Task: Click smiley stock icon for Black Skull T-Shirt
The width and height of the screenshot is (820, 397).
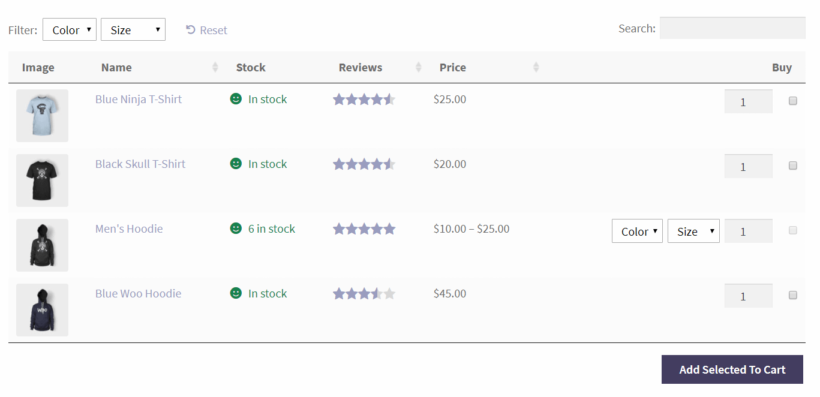Action: click(236, 163)
